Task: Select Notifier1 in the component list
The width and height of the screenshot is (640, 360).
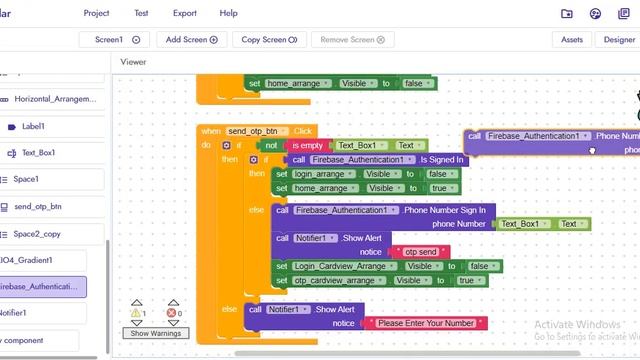Action: pos(43,313)
